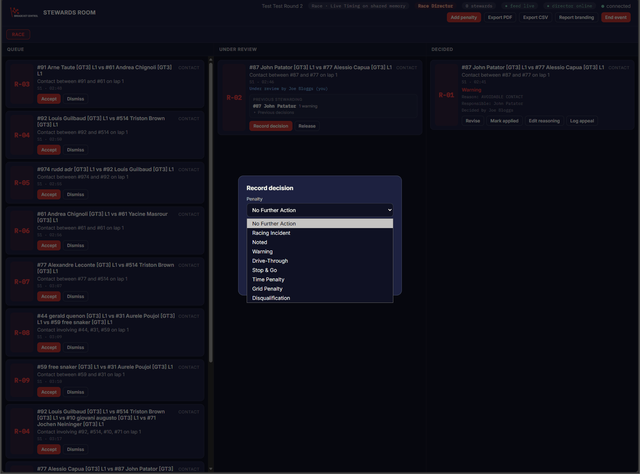Revise the R-01 decision

coord(473,121)
